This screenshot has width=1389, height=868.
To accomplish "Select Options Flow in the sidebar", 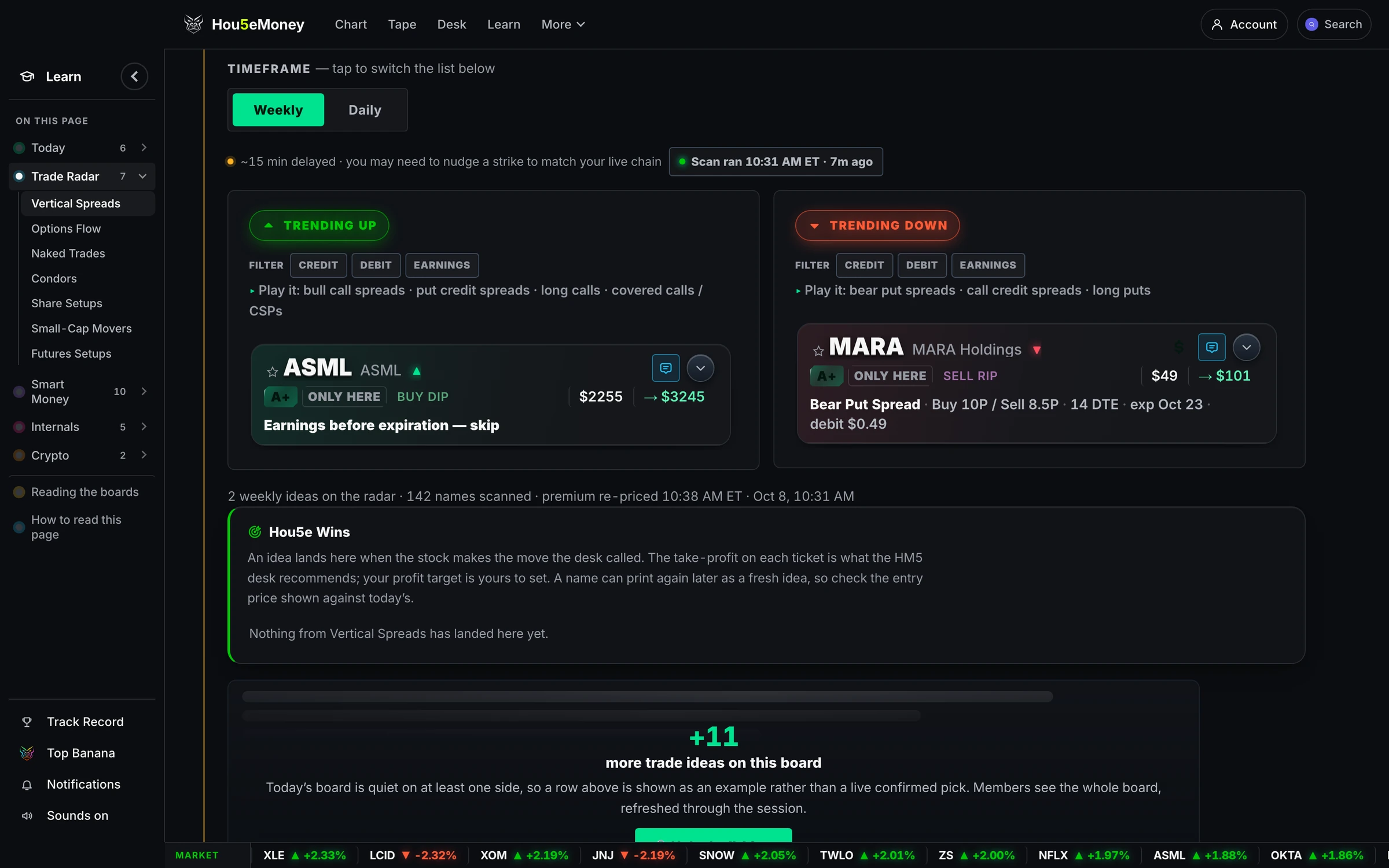I will (x=66, y=229).
